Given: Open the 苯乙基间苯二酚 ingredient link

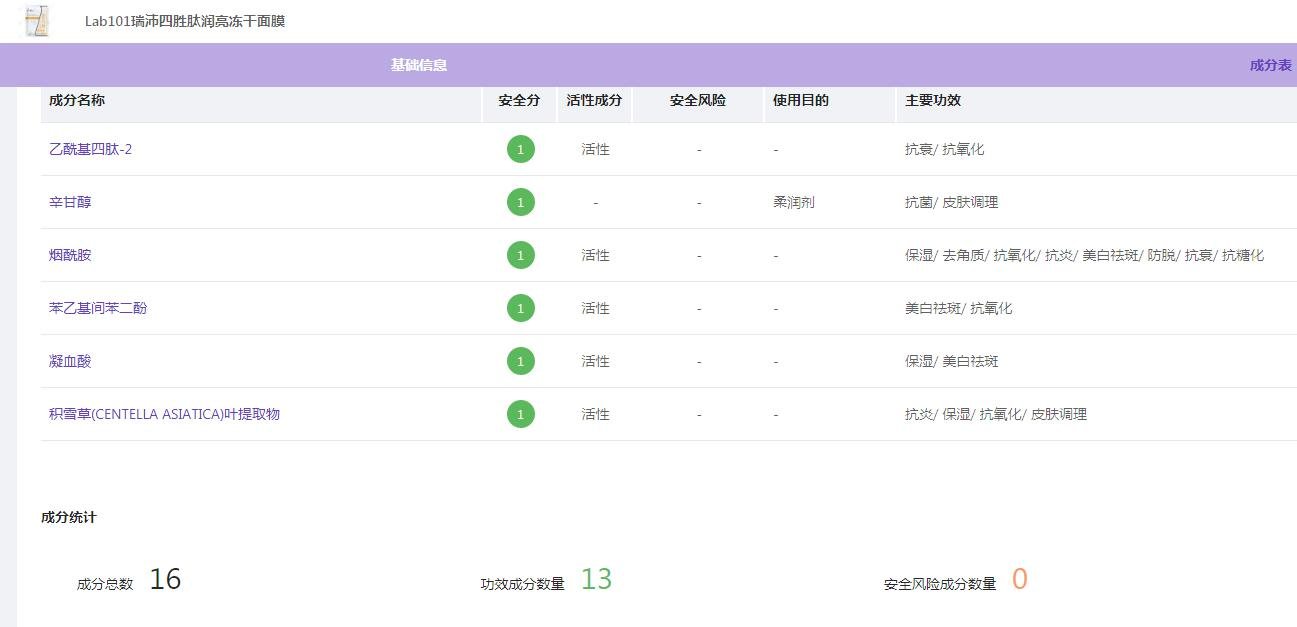Looking at the screenshot, I should click(98, 308).
